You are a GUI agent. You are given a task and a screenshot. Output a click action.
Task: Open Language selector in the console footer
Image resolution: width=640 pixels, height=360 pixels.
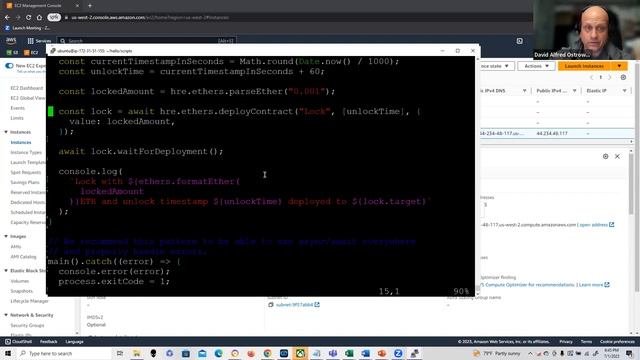(x=74, y=342)
